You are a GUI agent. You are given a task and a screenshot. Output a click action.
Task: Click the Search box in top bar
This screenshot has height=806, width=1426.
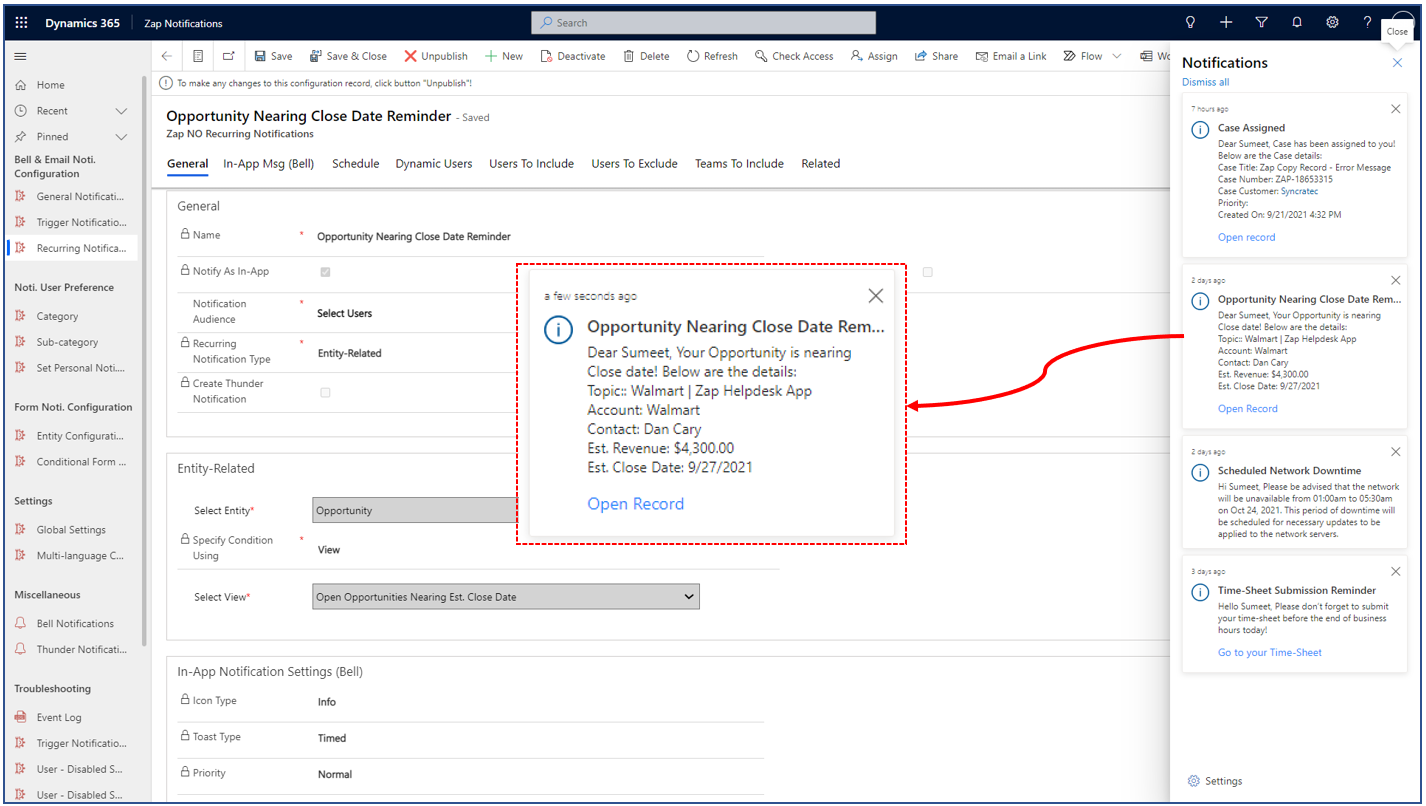coord(703,23)
